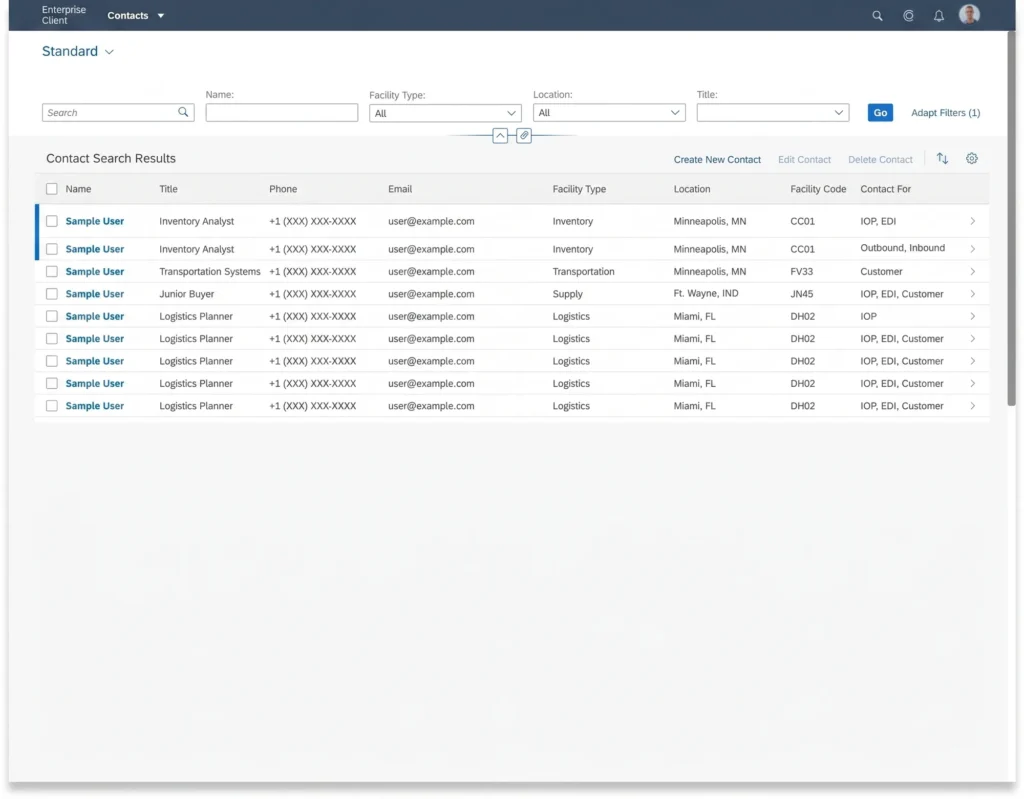1024x799 pixels.
Task: Click the Ft. Wayne, IND location cell
Action: coord(705,293)
